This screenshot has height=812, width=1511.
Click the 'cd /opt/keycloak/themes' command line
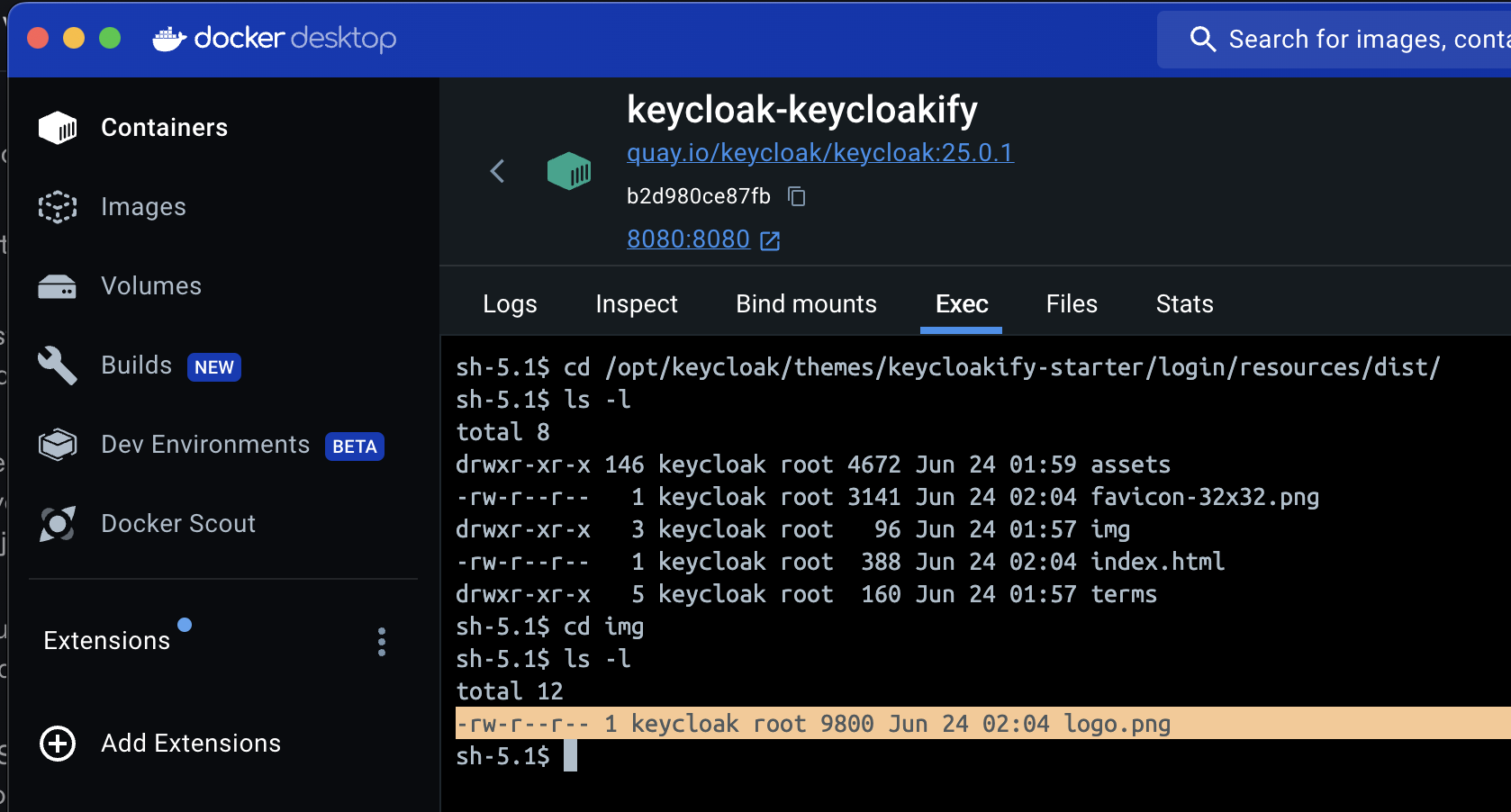[948, 367]
